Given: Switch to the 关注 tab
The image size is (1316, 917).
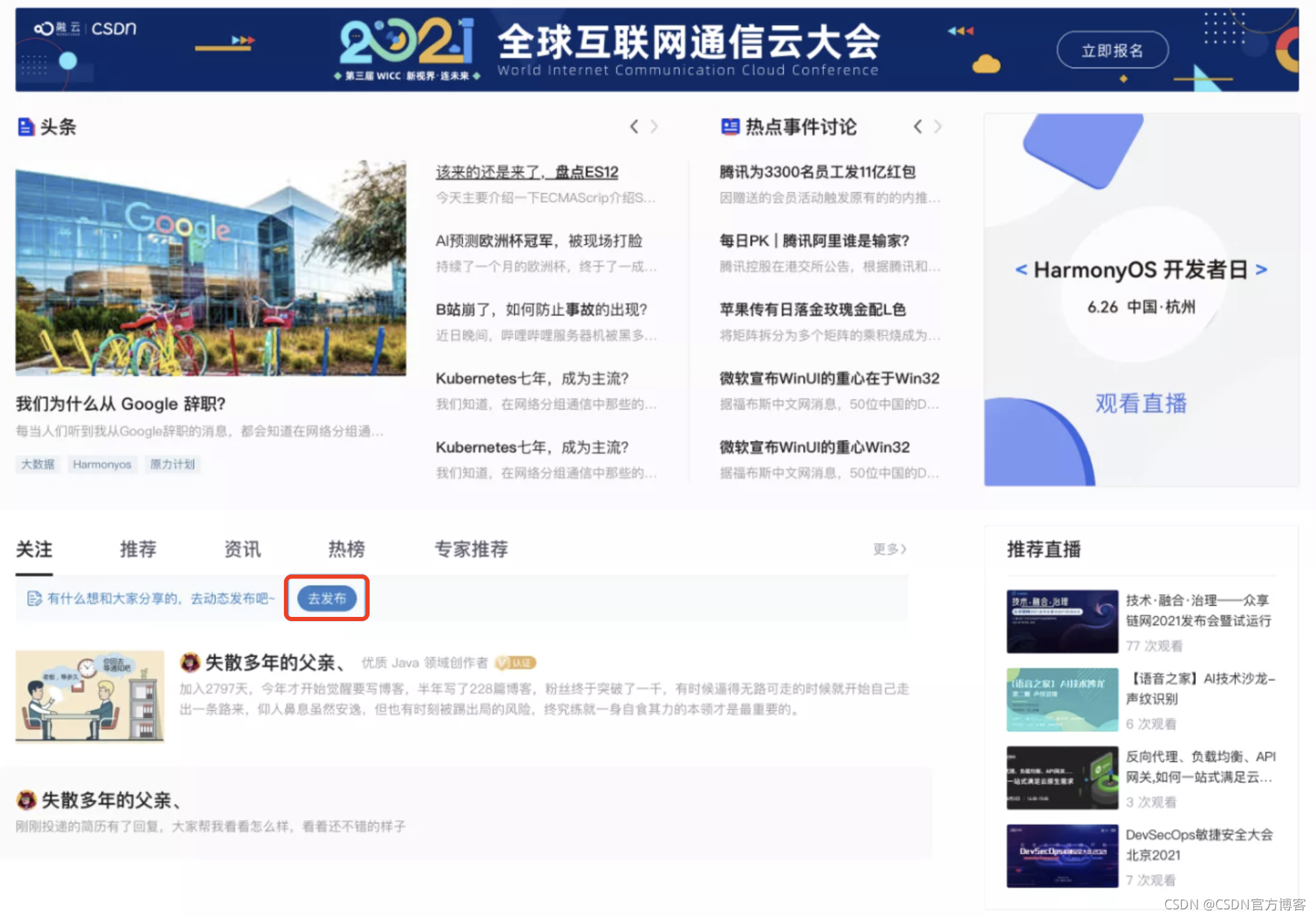Looking at the screenshot, I should [x=34, y=549].
